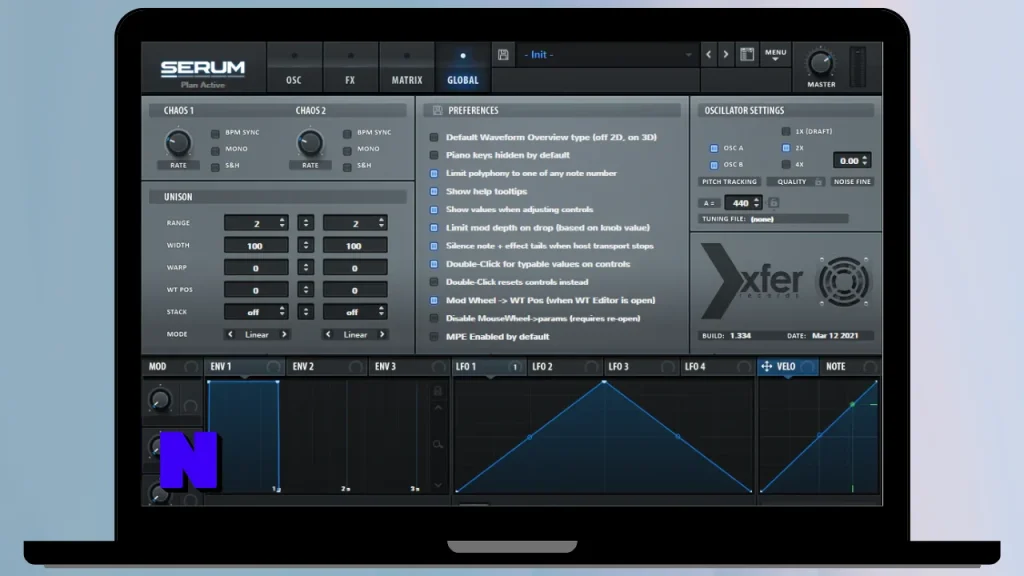Click the MASTER volume knob
Viewport: 1024px width, 576px height.
point(820,64)
